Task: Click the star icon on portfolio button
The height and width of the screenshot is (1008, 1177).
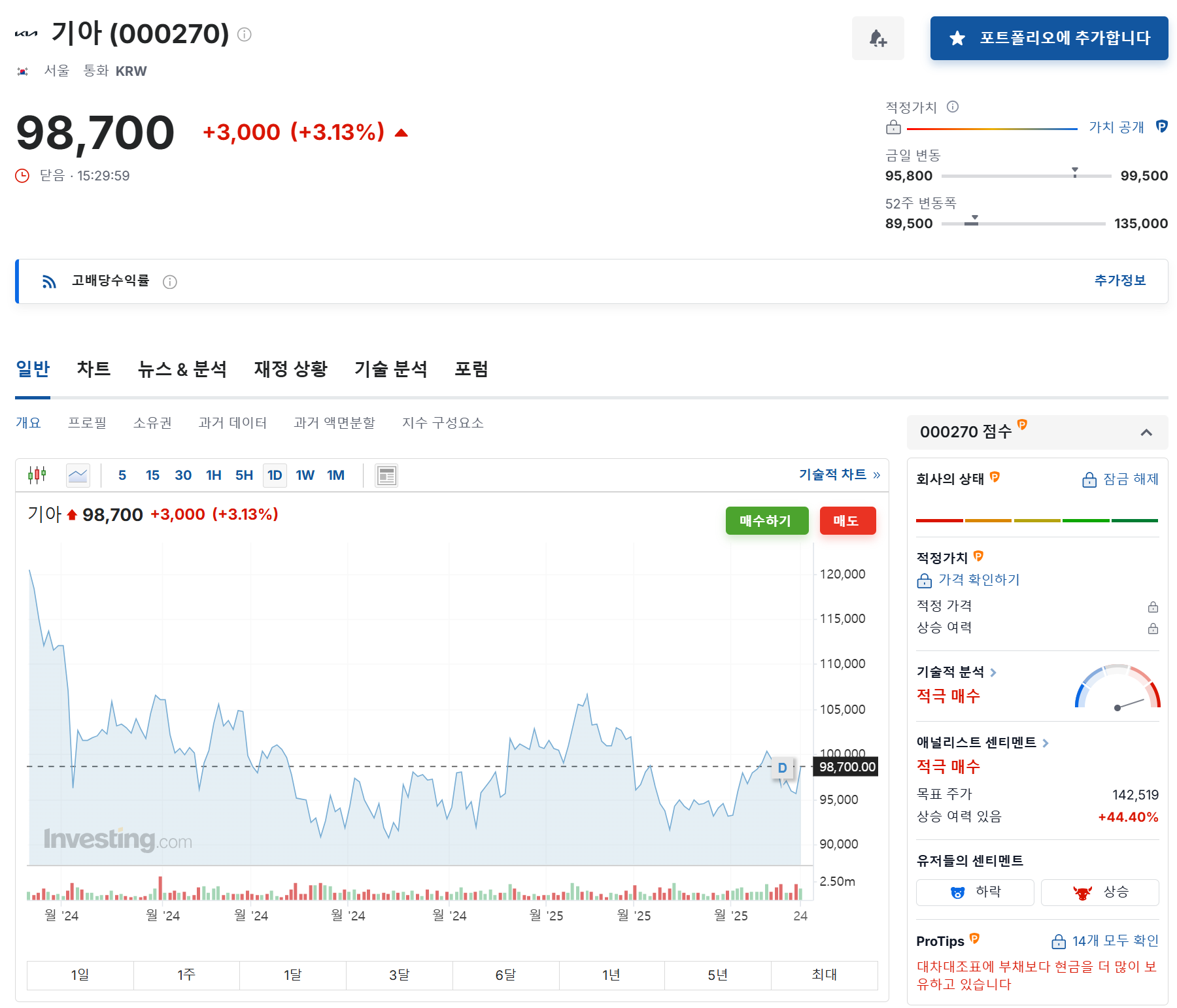Action: pyautogui.click(x=957, y=38)
